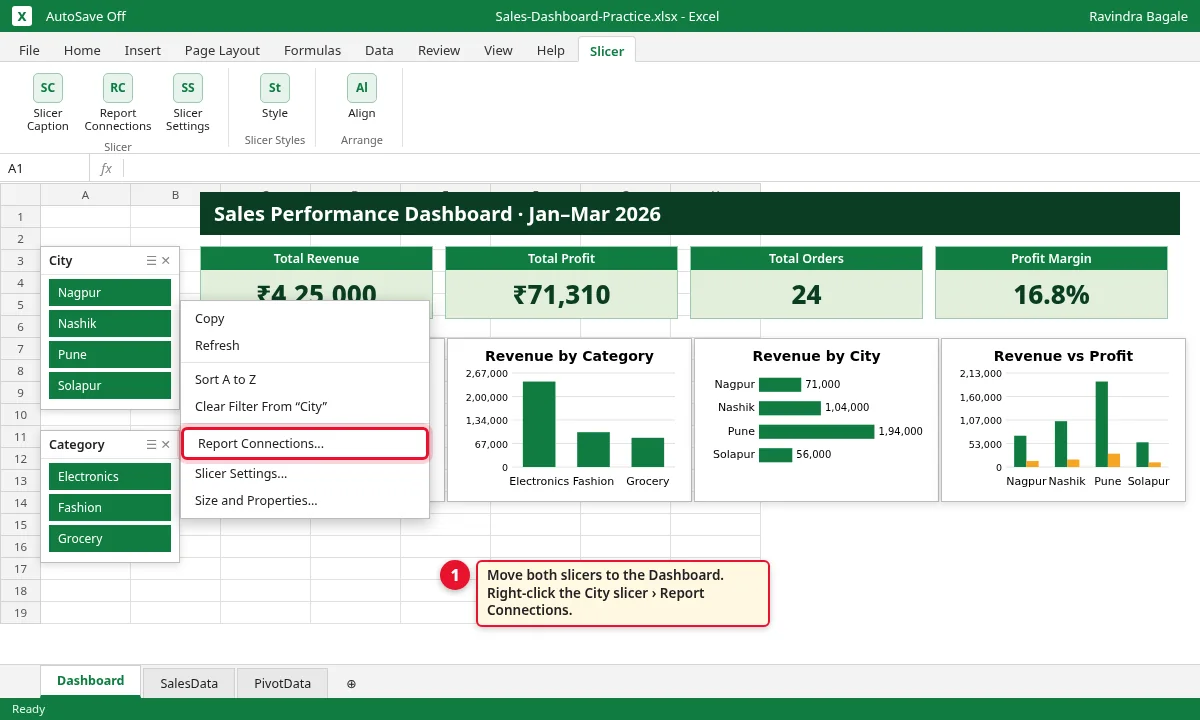Click the Profit Margin value 16.8%
The height and width of the screenshot is (720, 1200).
pos(1051,295)
